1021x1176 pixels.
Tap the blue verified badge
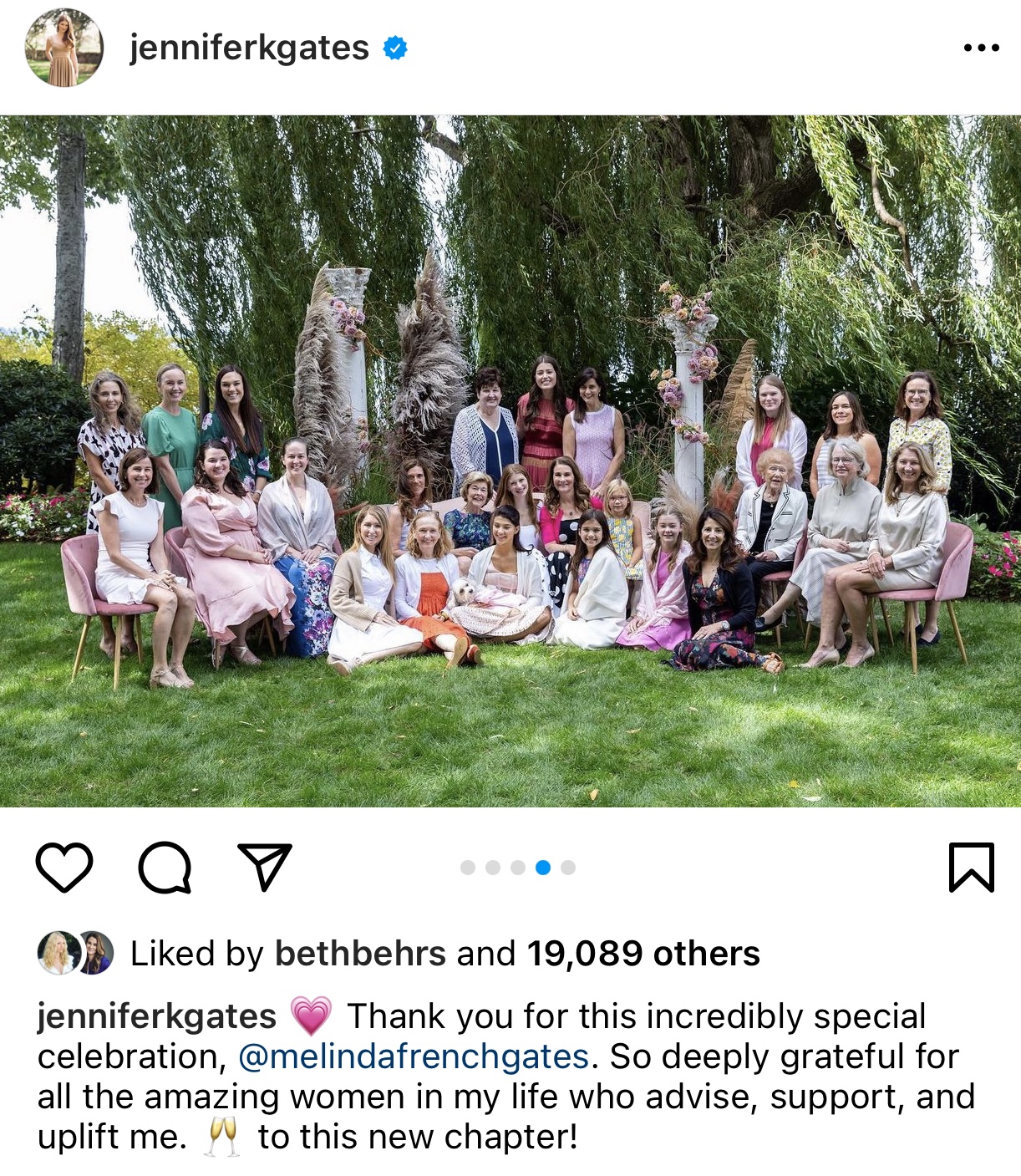(395, 48)
